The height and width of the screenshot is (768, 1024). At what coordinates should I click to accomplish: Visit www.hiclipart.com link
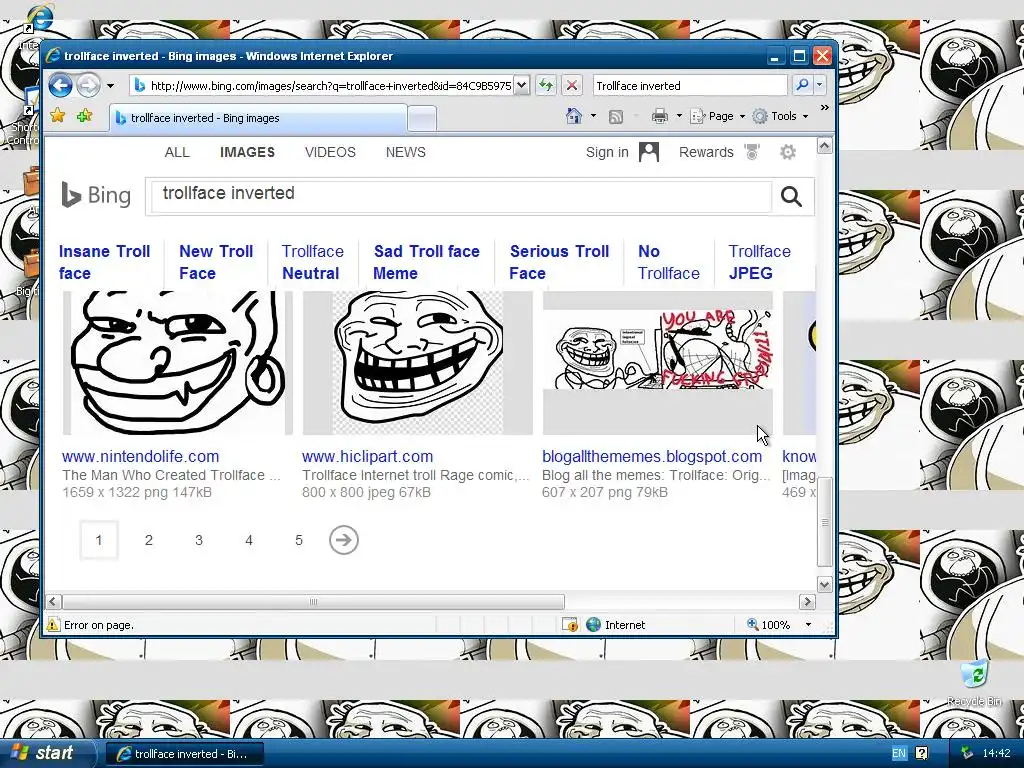tap(367, 456)
